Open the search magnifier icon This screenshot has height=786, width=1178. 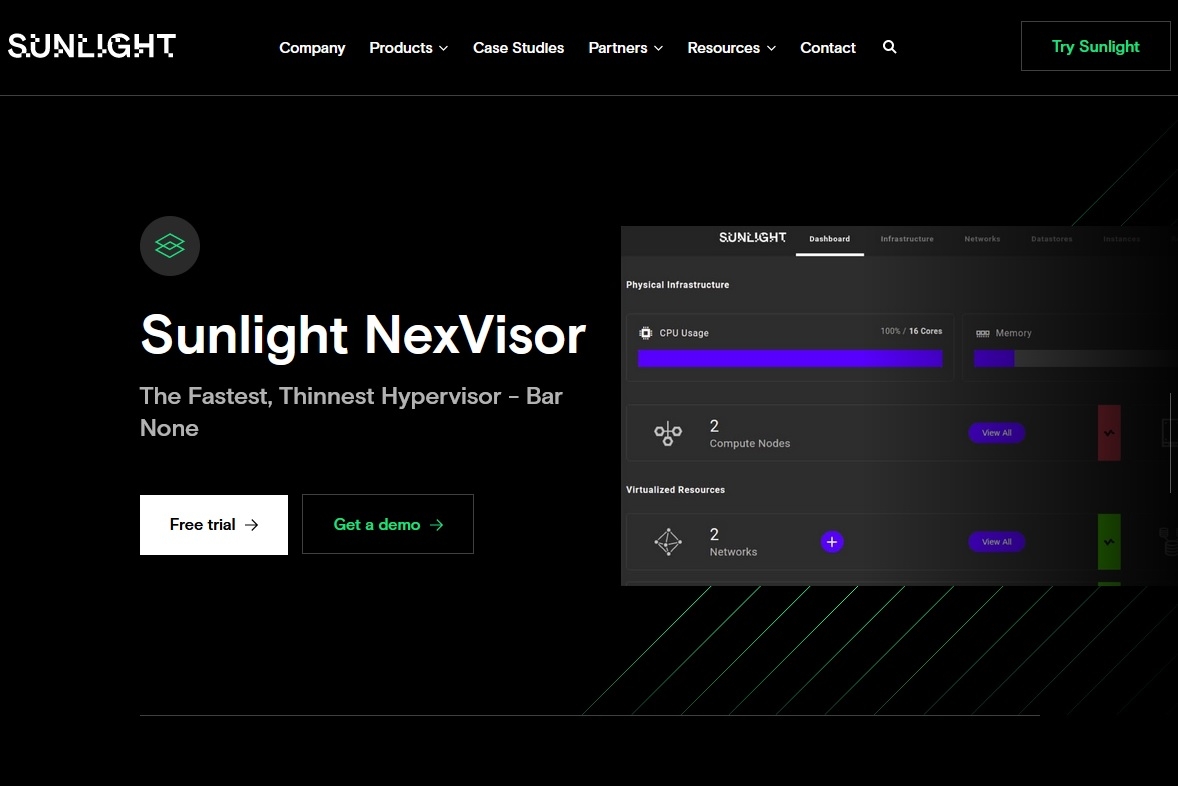click(x=890, y=47)
